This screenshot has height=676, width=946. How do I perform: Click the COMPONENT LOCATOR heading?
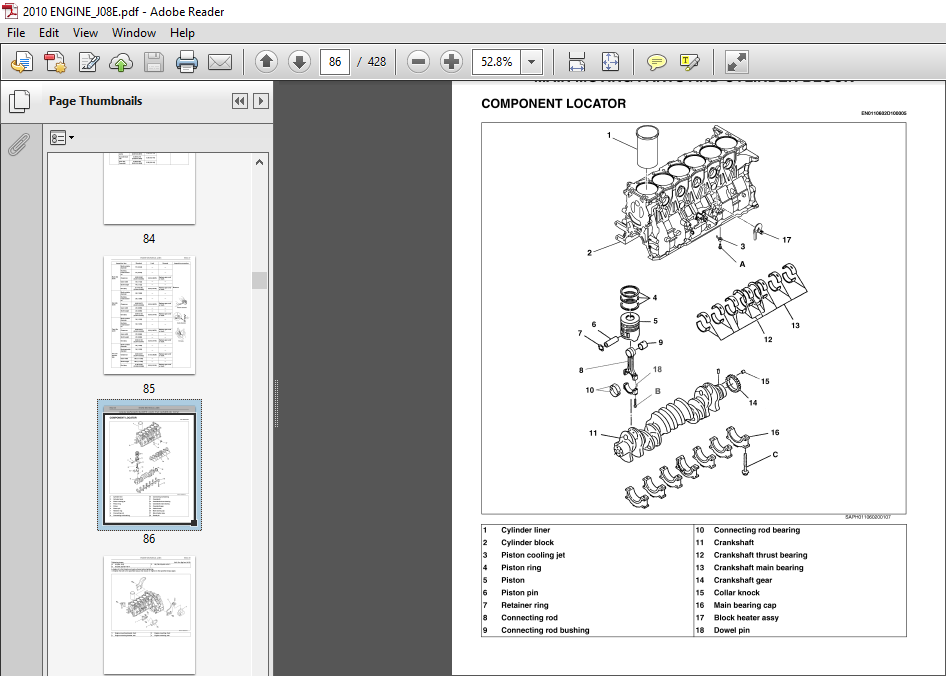(553, 104)
